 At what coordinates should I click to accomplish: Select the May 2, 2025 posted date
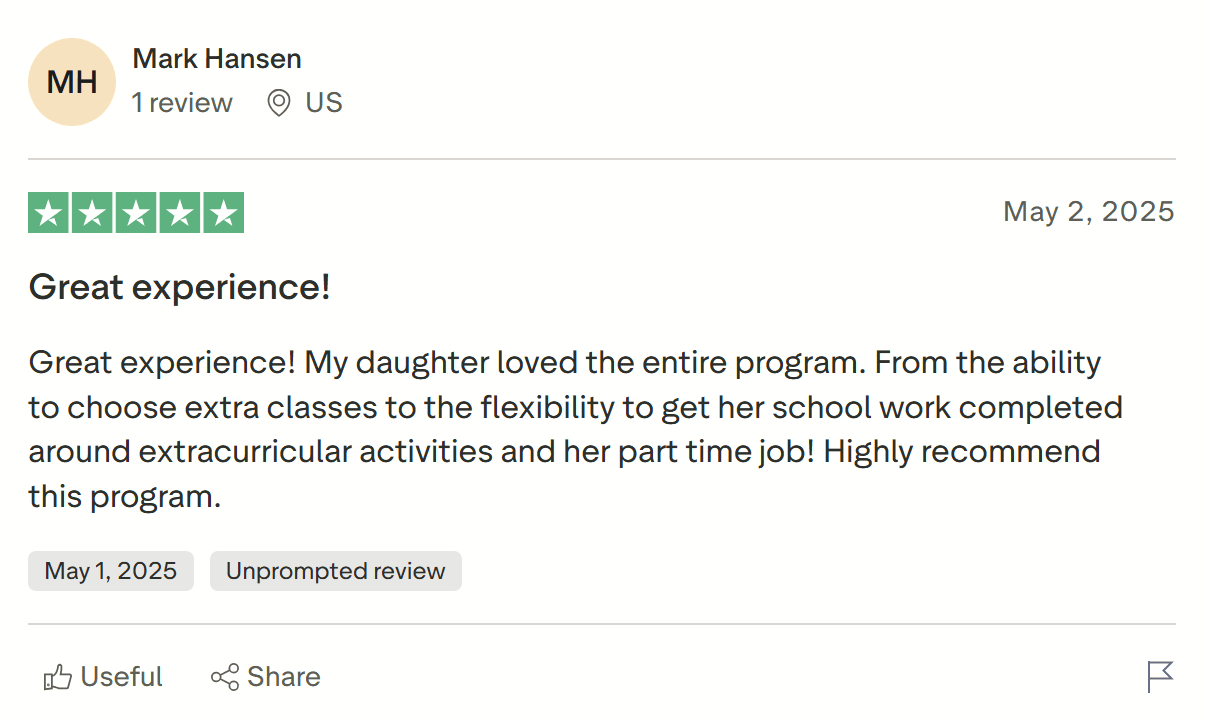(x=1088, y=211)
